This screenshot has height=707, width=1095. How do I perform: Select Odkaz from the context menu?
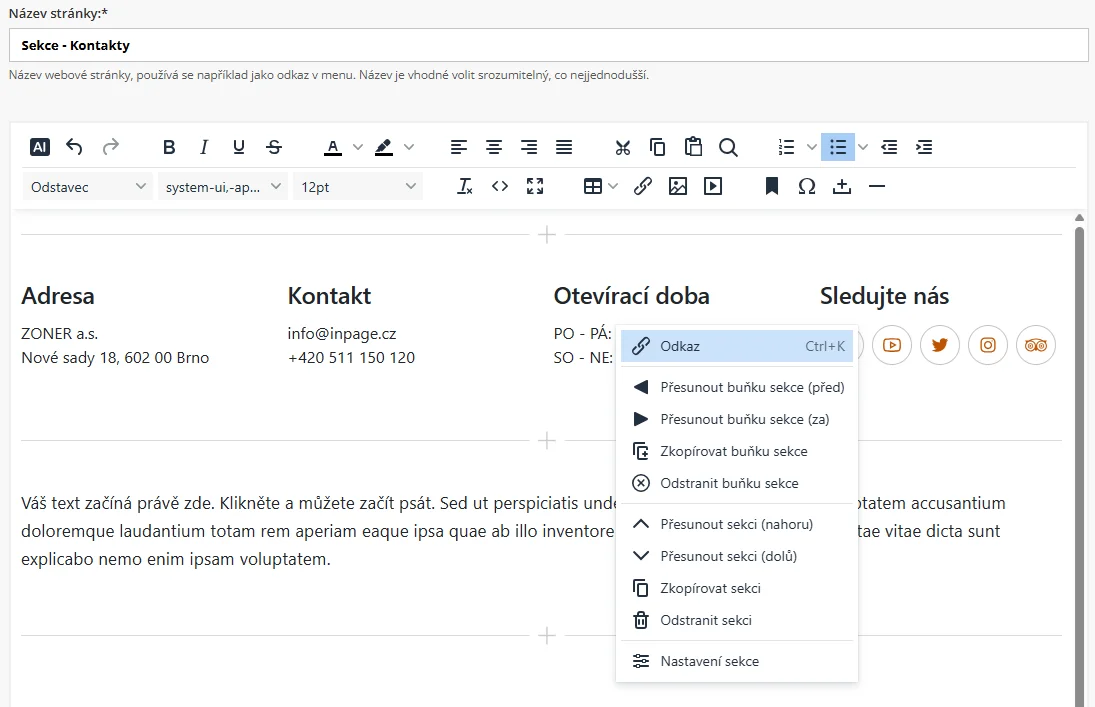(736, 346)
